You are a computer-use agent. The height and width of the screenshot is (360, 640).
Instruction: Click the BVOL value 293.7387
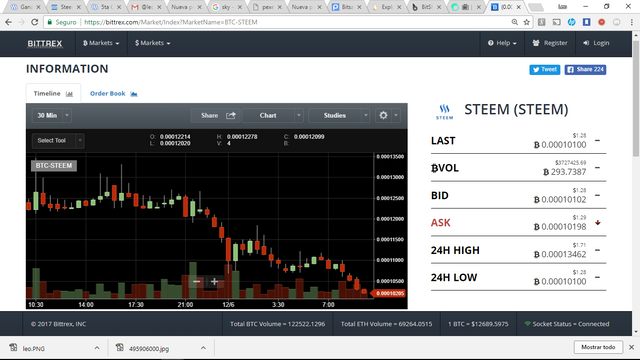[x=564, y=172]
